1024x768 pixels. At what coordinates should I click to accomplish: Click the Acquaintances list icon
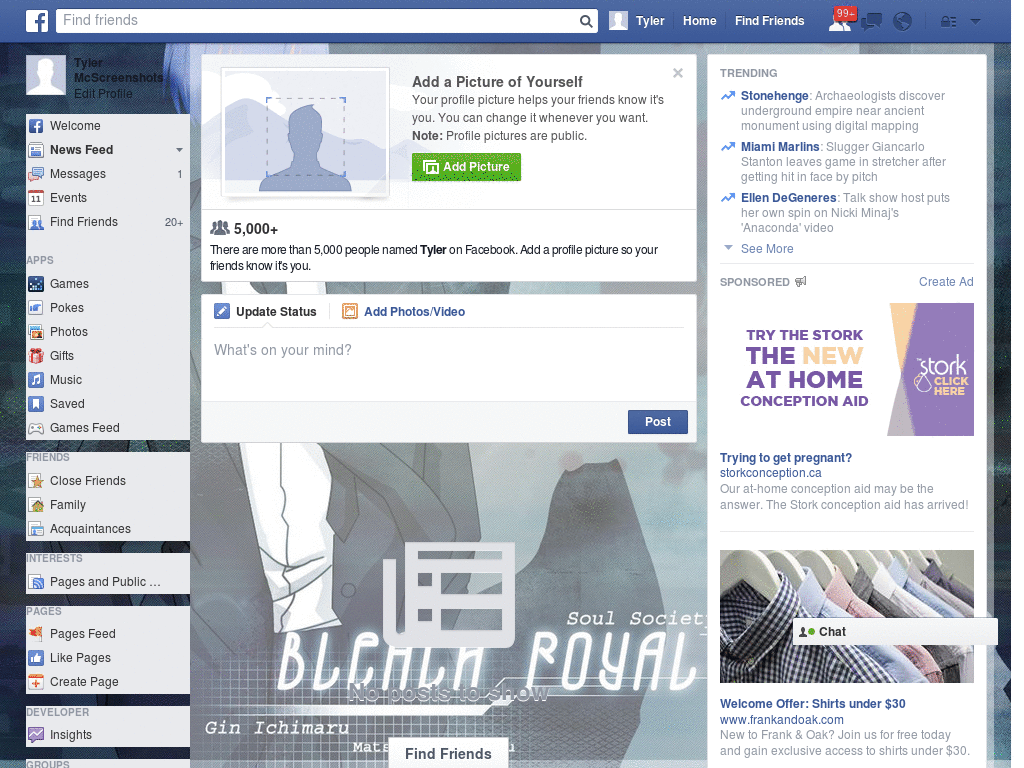[36, 529]
